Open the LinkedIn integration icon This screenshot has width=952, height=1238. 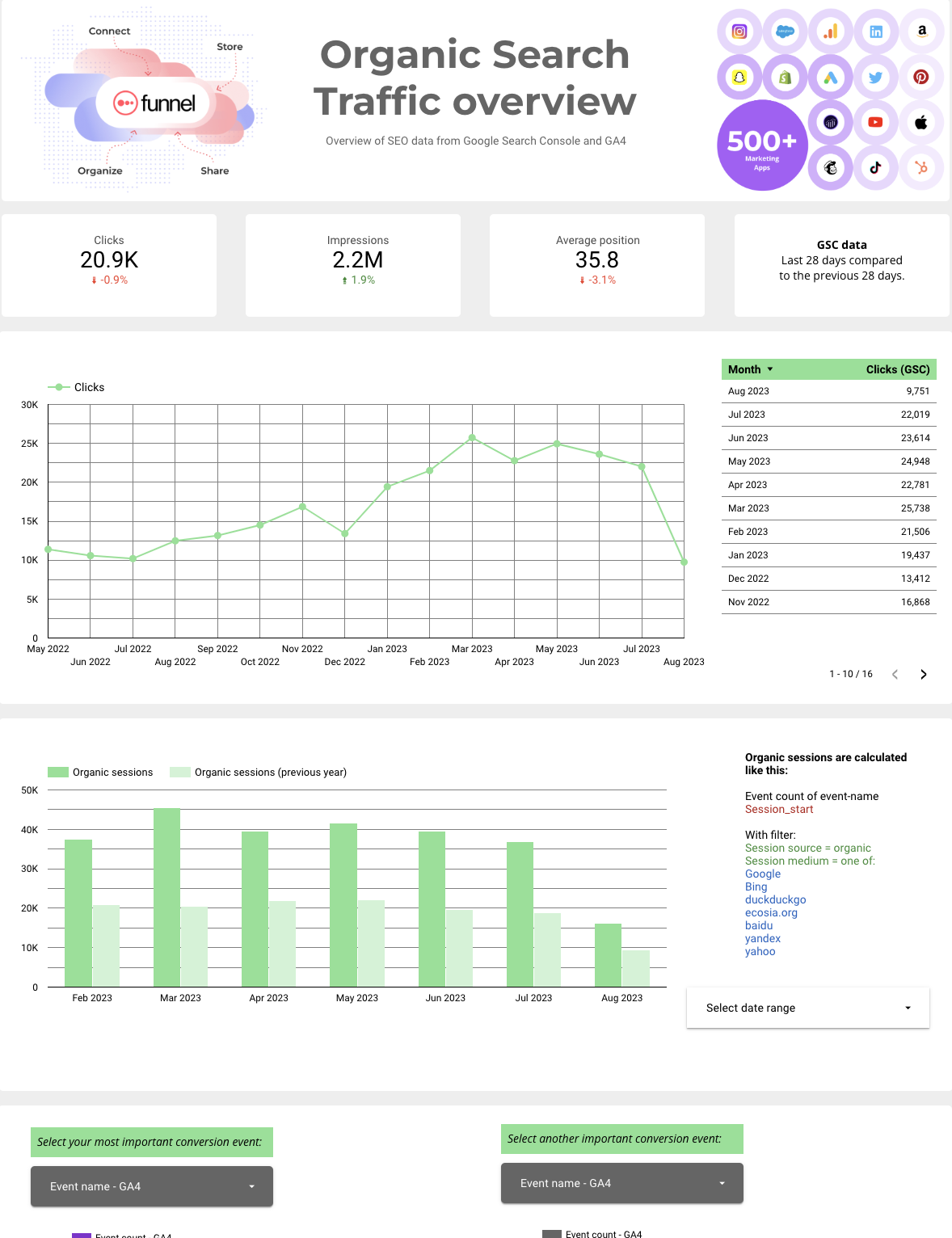(875, 32)
